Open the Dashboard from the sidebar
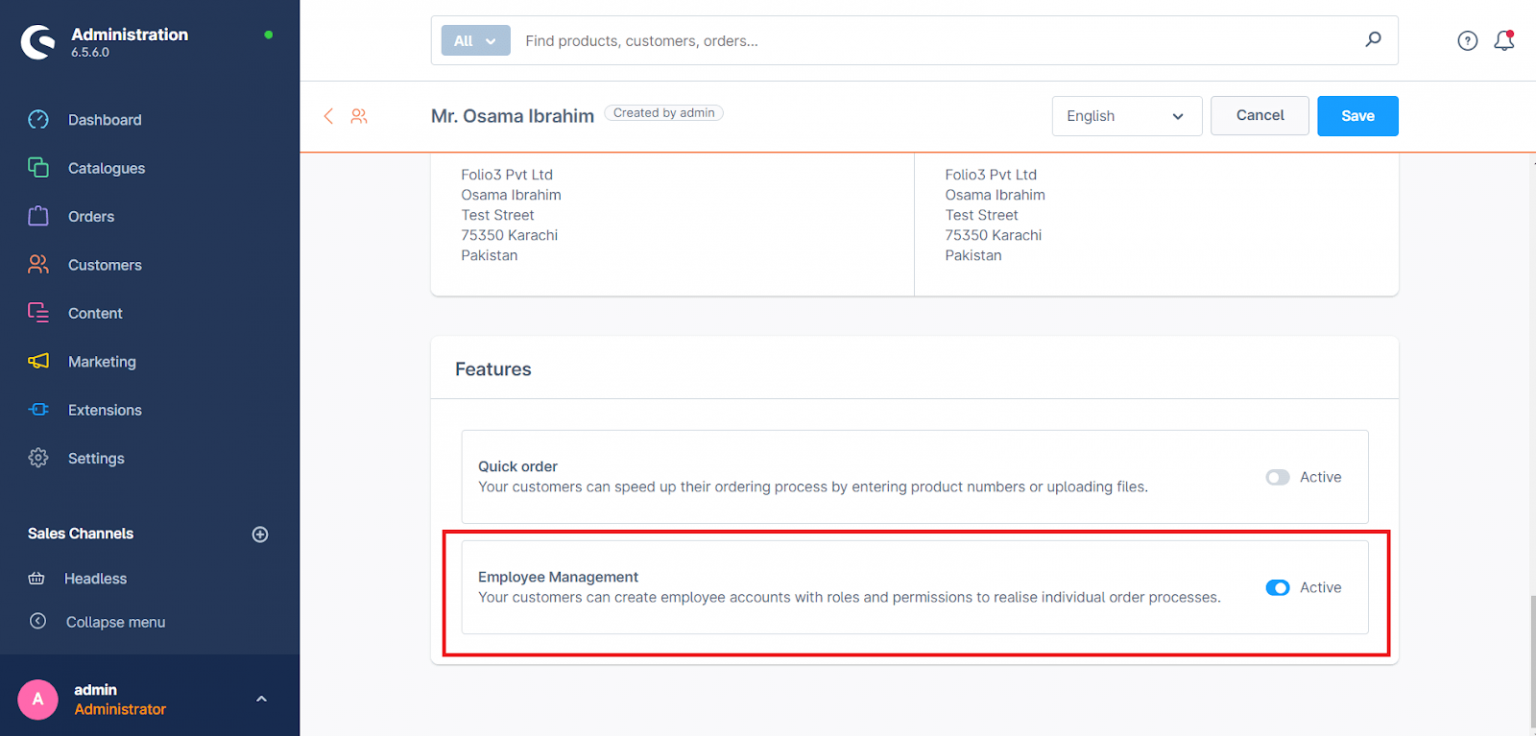 pos(104,119)
